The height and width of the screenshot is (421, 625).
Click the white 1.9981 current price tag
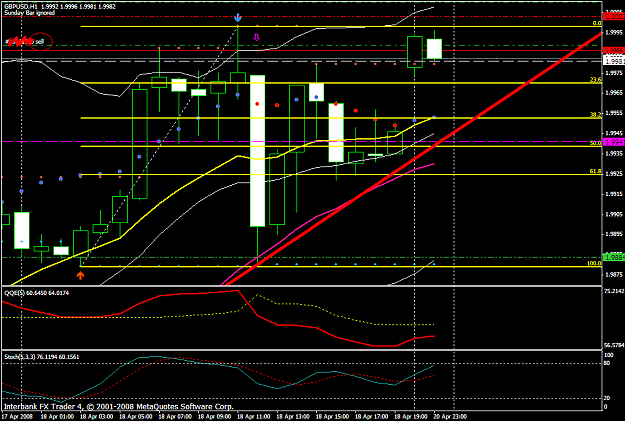[x=614, y=61]
